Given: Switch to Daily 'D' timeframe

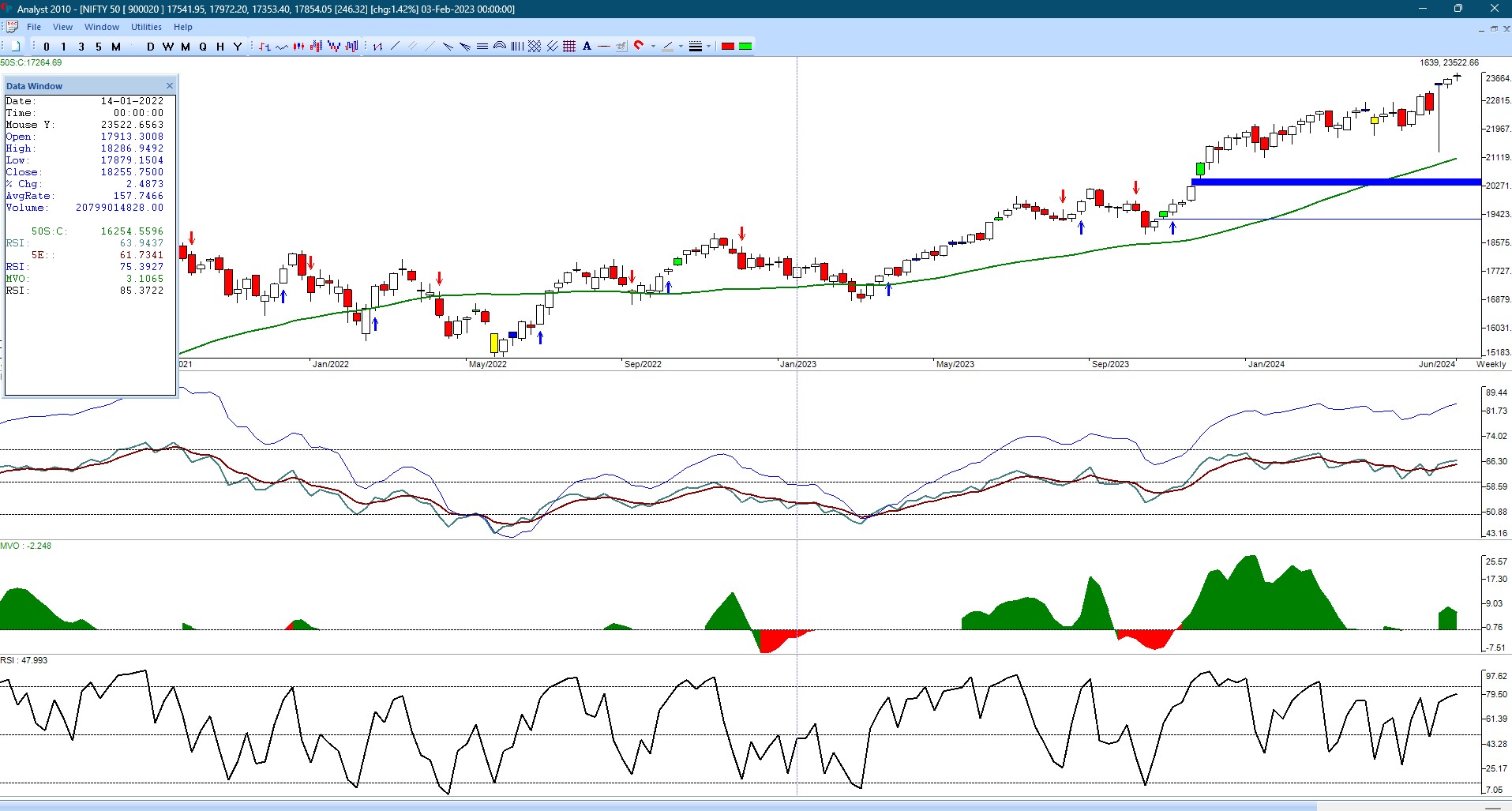Looking at the screenshot, I should 150,47.
